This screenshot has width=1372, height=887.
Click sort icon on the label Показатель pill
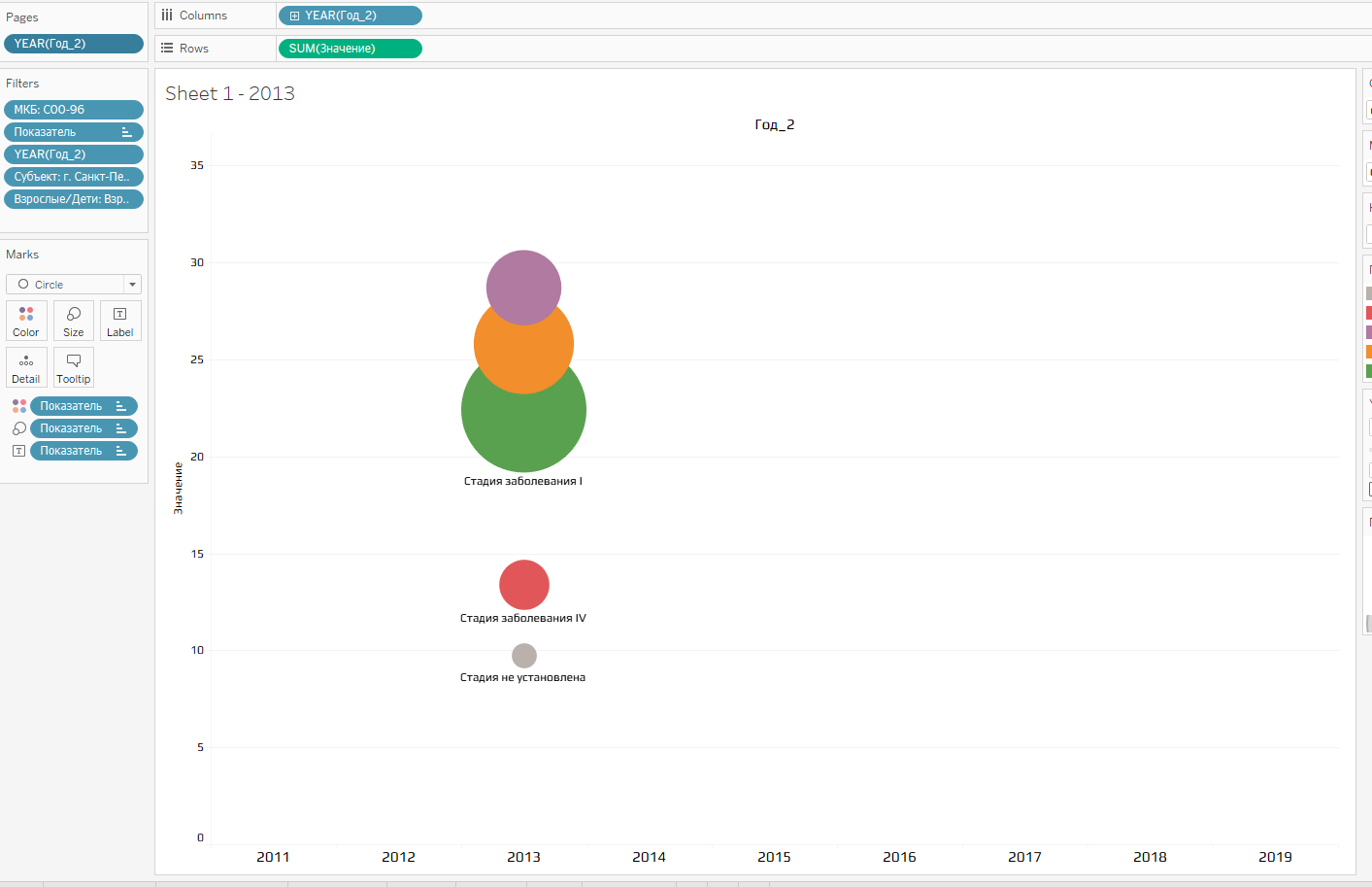click(x=121, y=451)
